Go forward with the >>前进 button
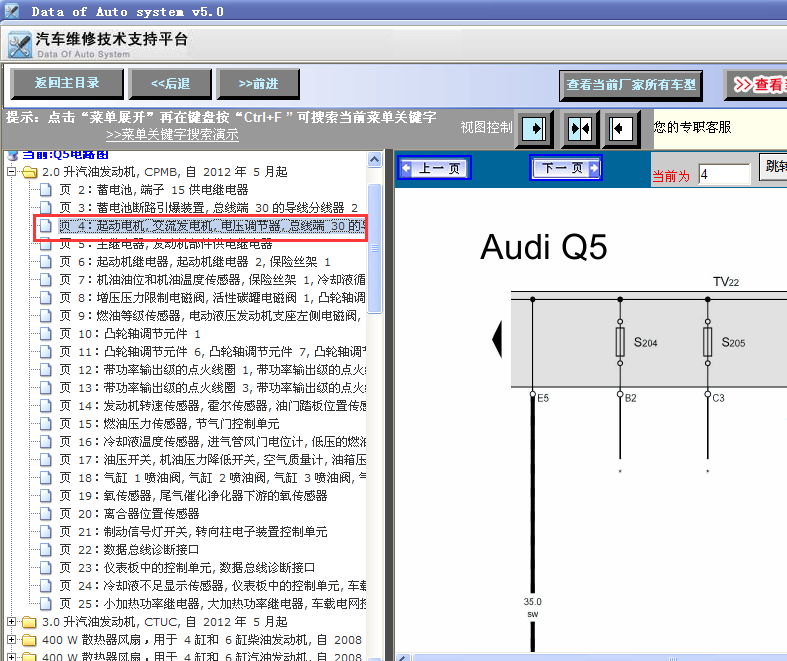 coord(258,84)
